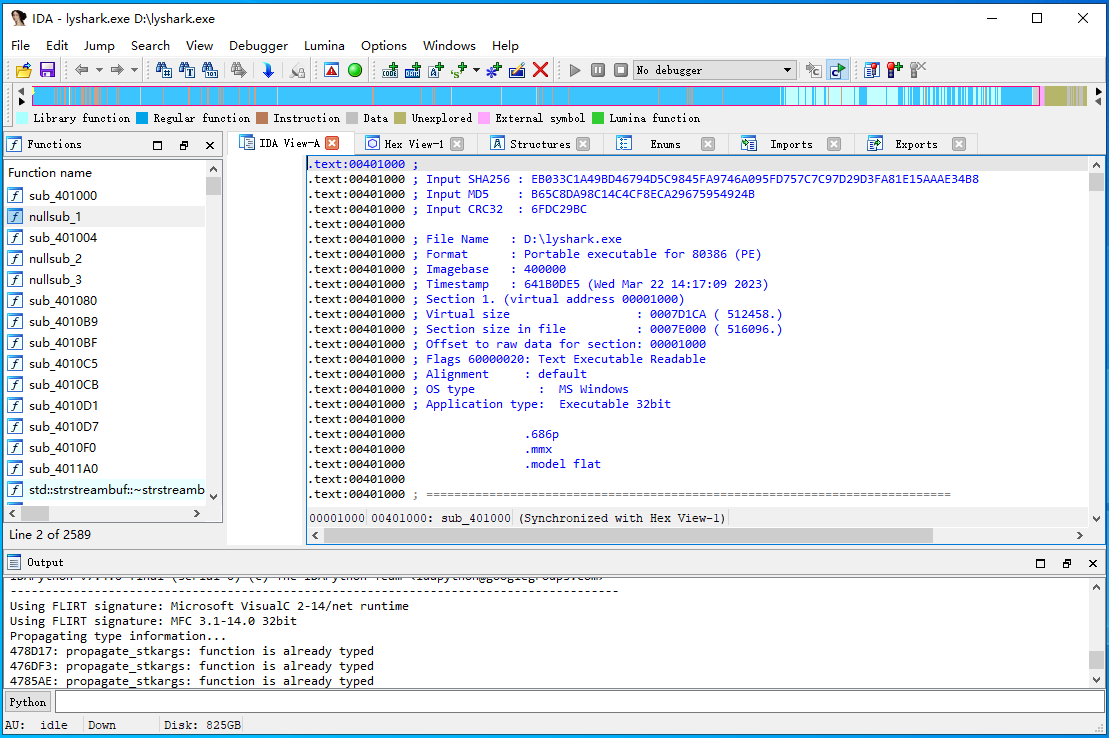The width and height of the screenshot is (1109, 738).
Task: Switch to the Imports tab
Action: click(790, 144)
